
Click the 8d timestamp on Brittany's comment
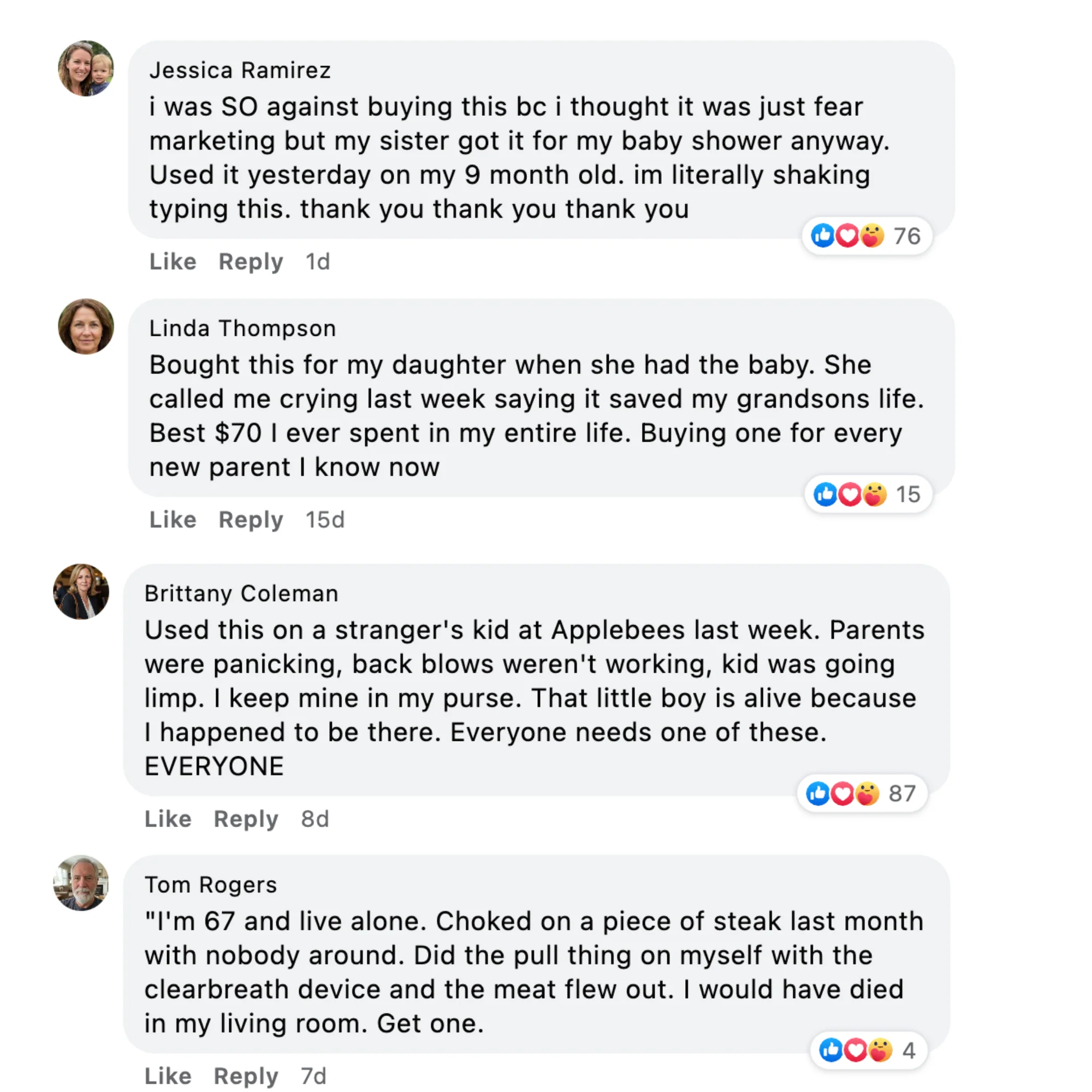click(315, 819)
